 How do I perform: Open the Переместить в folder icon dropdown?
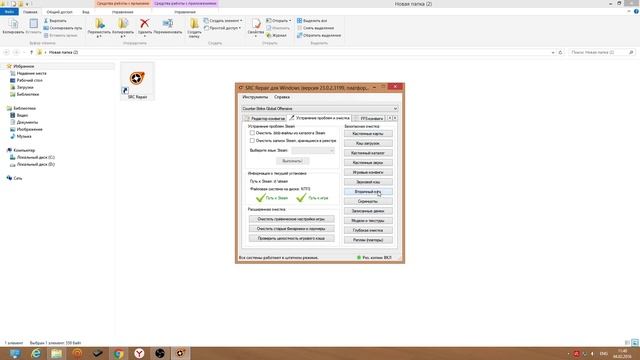(x=99, y=28)
